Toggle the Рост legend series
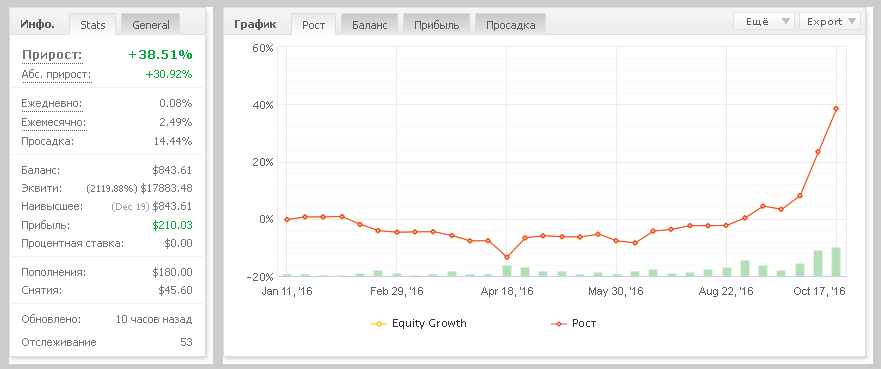Image resolution: width=881 pixels, height=369 pixels. click(x=574, y=324)
